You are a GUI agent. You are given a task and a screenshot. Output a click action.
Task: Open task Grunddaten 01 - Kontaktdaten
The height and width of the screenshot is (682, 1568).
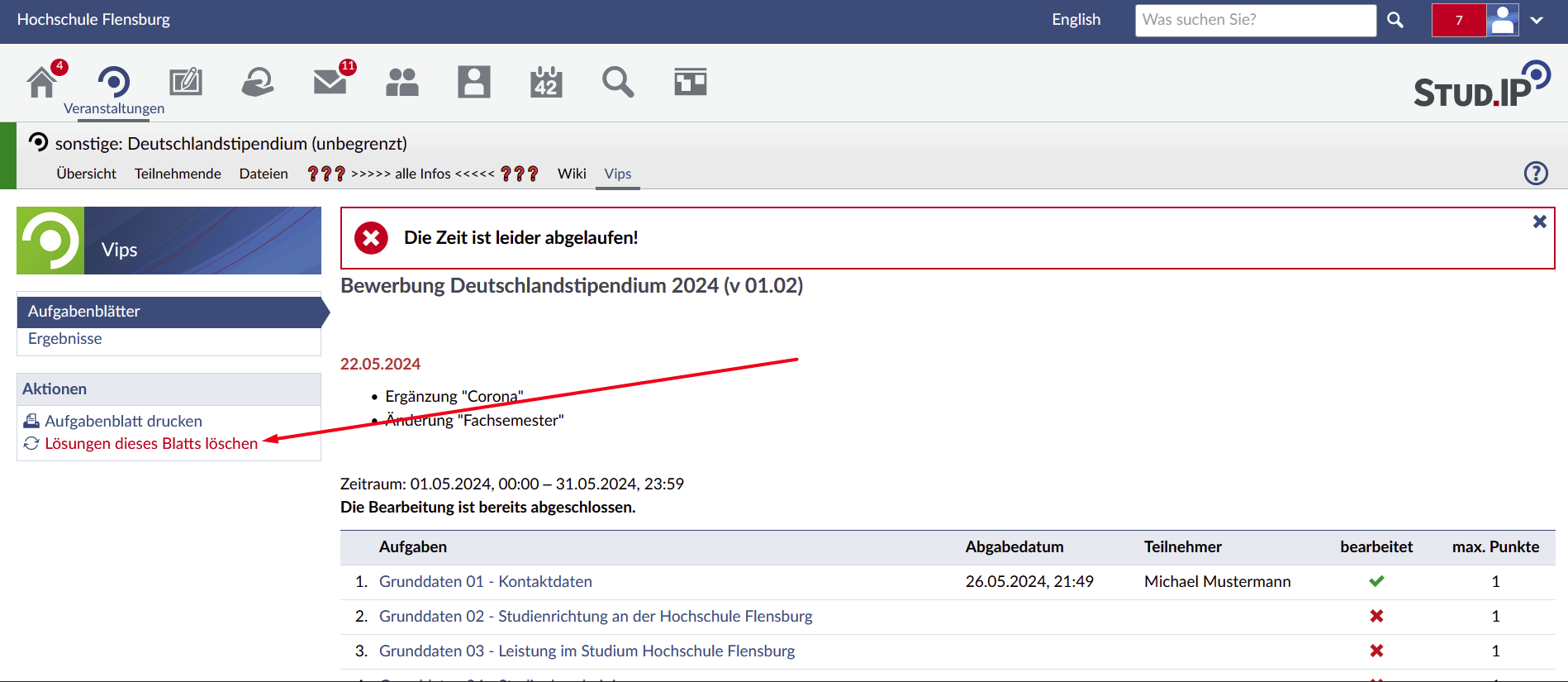pos(485,582)
